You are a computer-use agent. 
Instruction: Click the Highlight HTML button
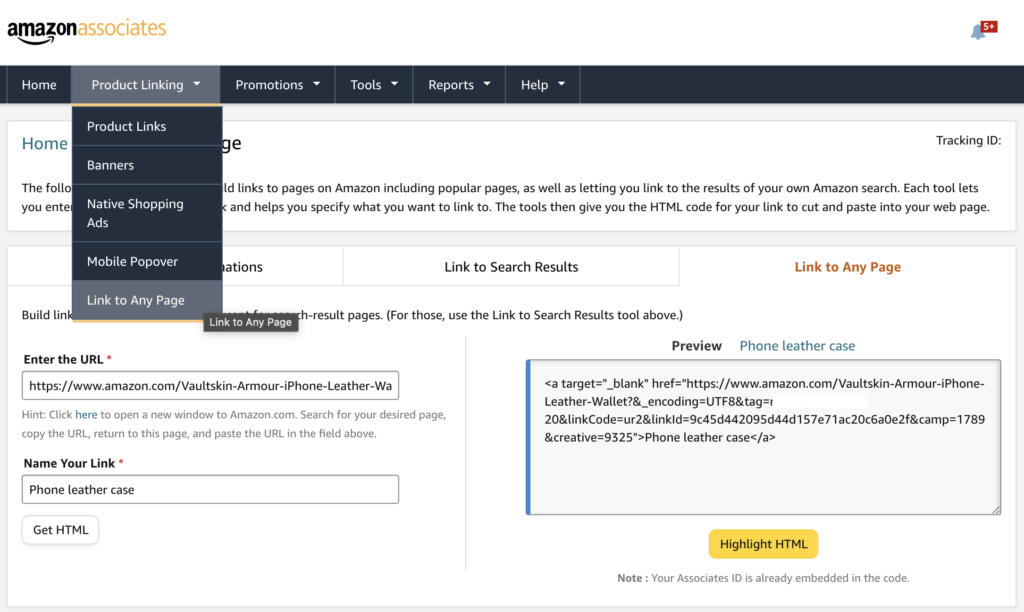point(763,544)
